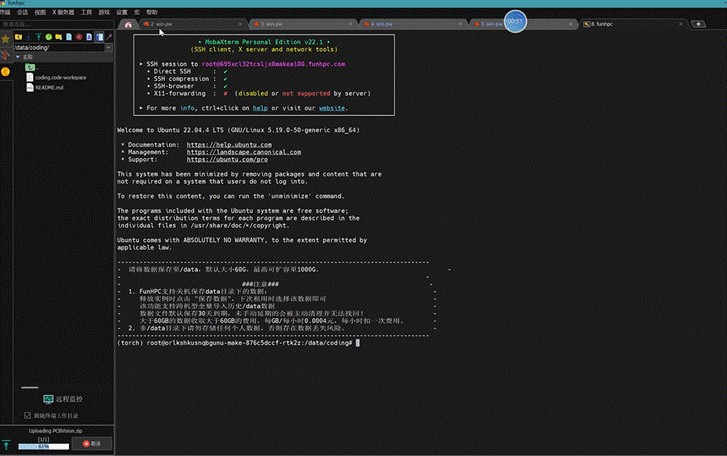Open the 工具 (Tools) menu
This screenshot has height=456, width=727.
87,12
